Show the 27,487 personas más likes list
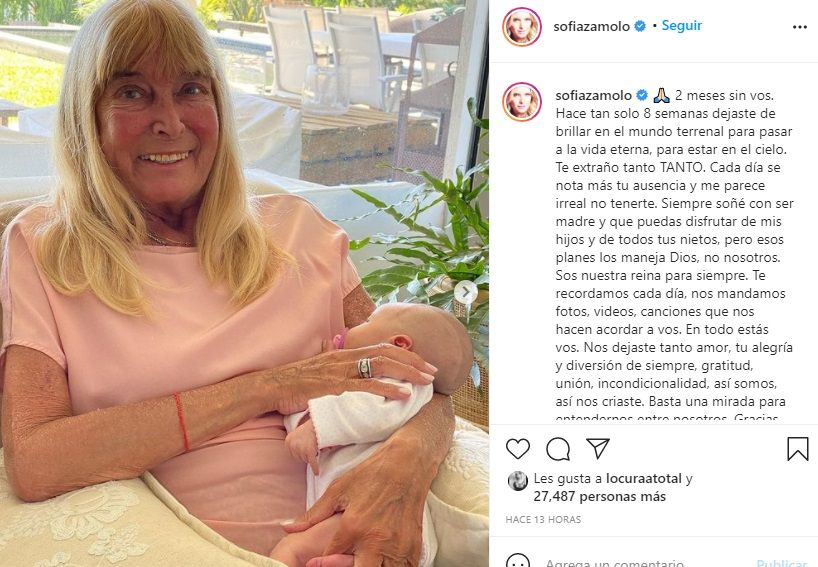 (x=599, y=497)
